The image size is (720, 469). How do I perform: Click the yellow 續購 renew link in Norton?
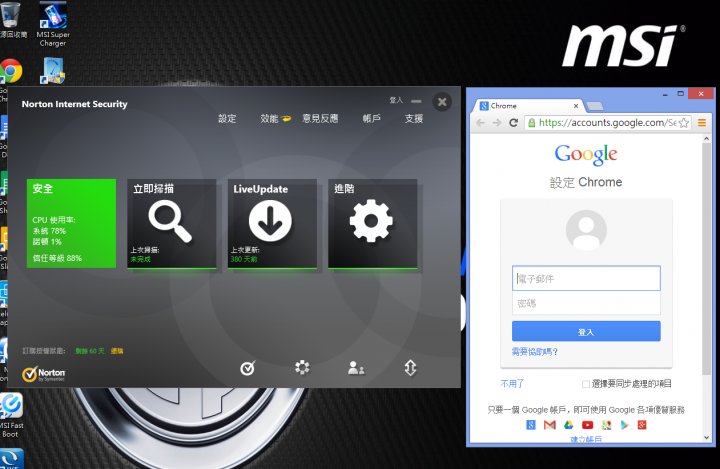pos(117,351)
